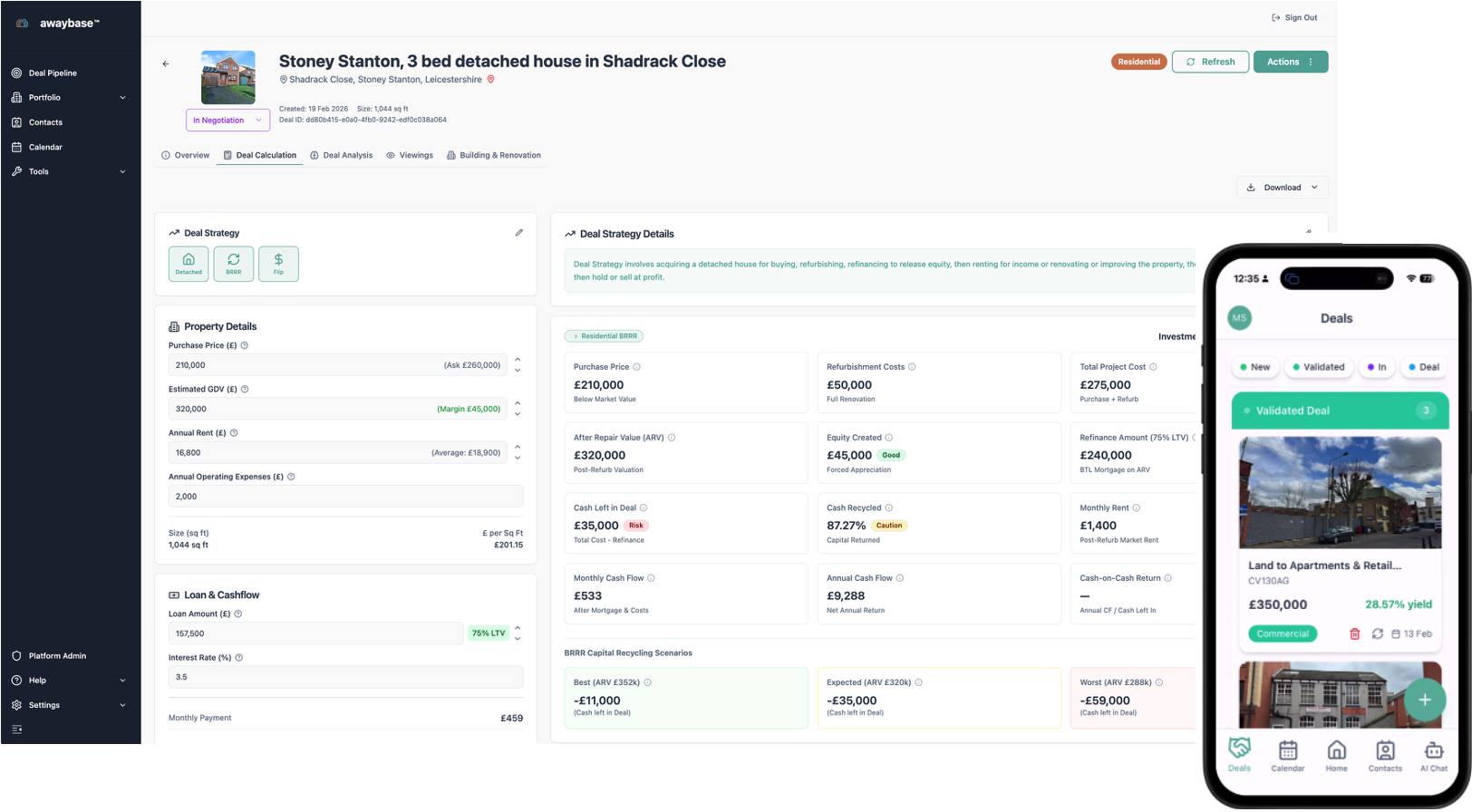Open the property photo thumbnail in the header
This screenshot has height=812, width=1481.
click(x=227, y=77)
